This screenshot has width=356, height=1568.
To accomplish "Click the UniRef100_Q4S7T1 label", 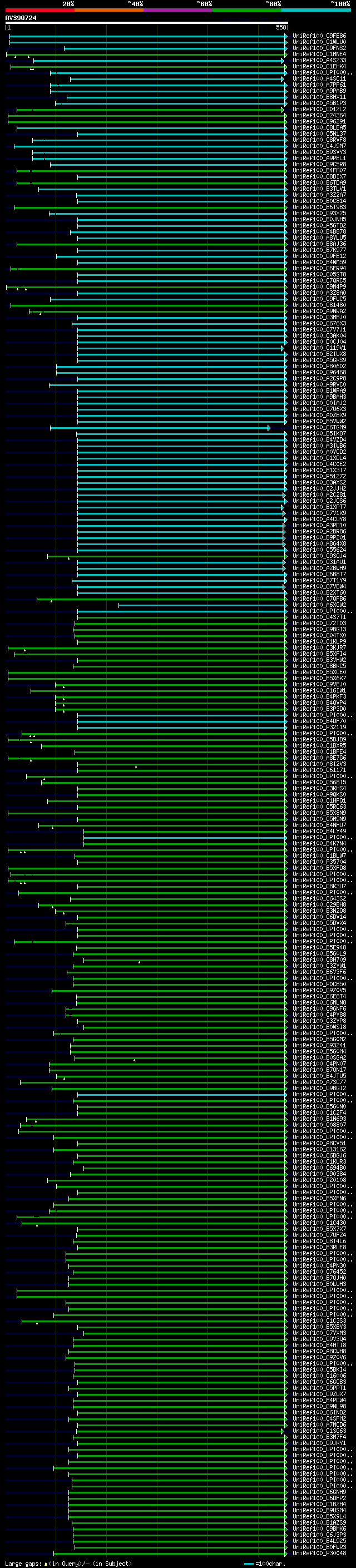I will click(x=319, y=617).
